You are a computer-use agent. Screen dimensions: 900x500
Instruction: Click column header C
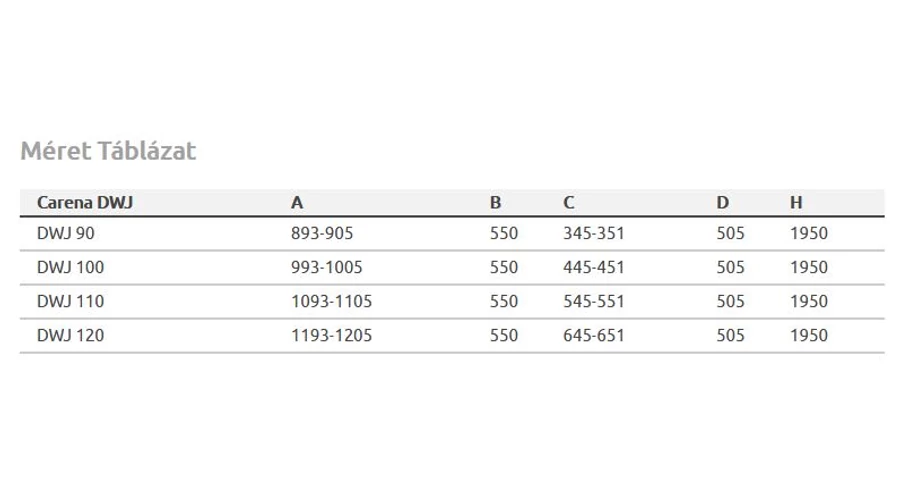pos(569,203)
